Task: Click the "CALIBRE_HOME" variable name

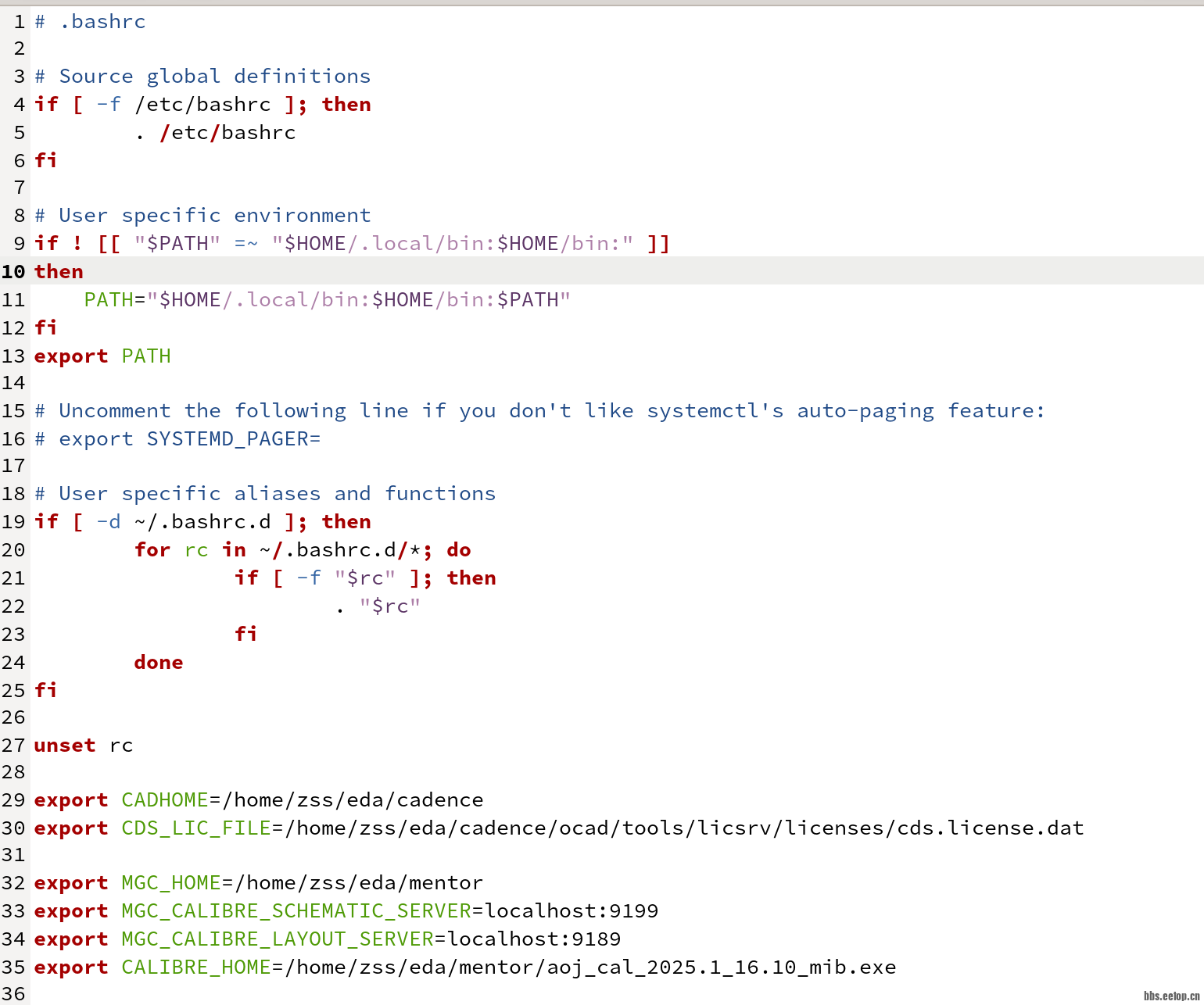Action: point(195,967)
